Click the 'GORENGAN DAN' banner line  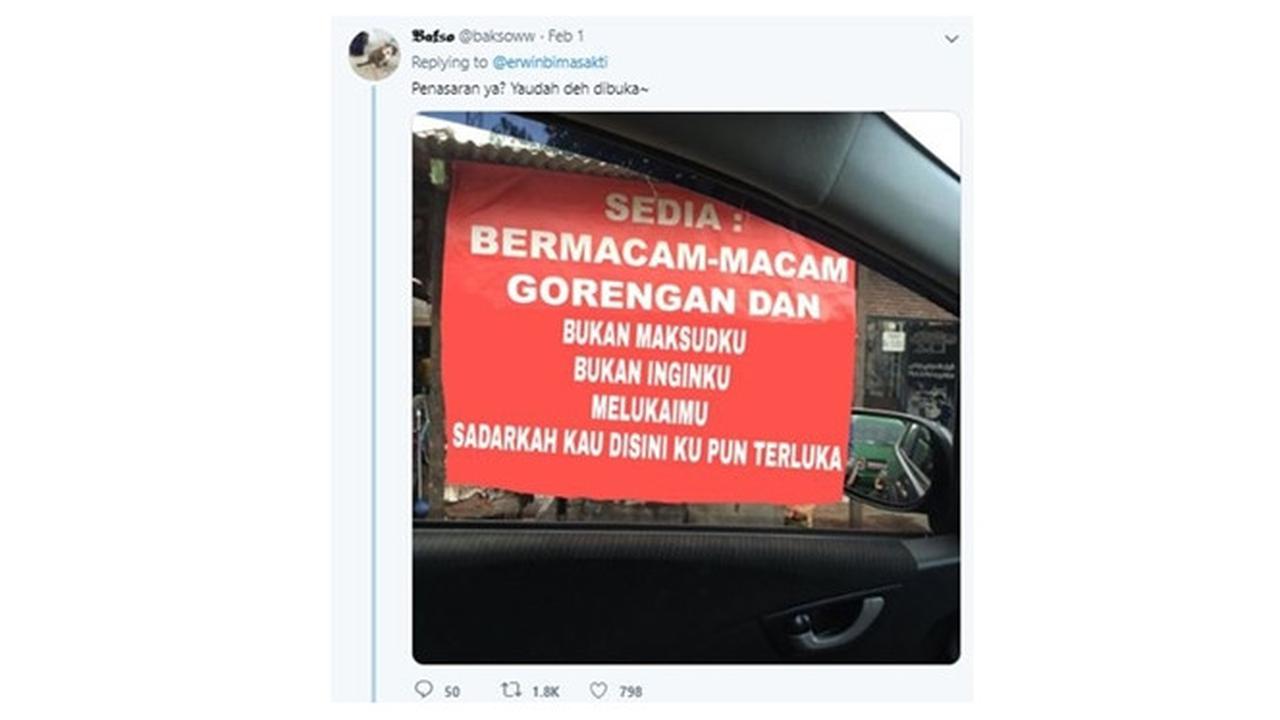coord(665,296)
